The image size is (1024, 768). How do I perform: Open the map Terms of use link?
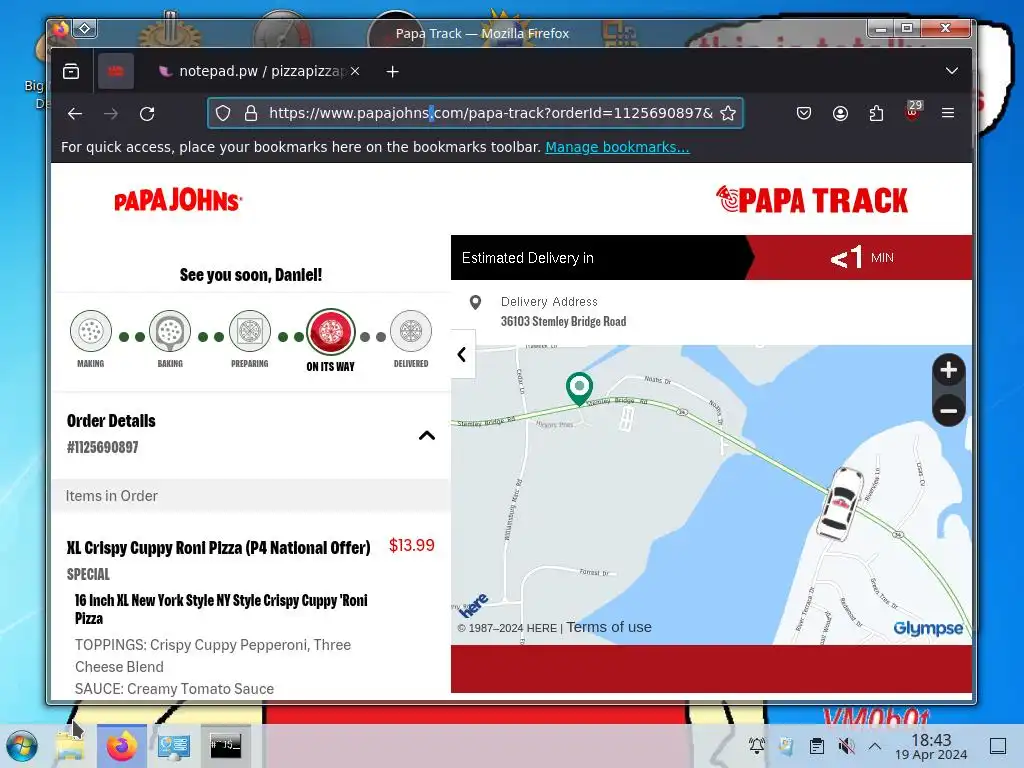pos(609,627)
